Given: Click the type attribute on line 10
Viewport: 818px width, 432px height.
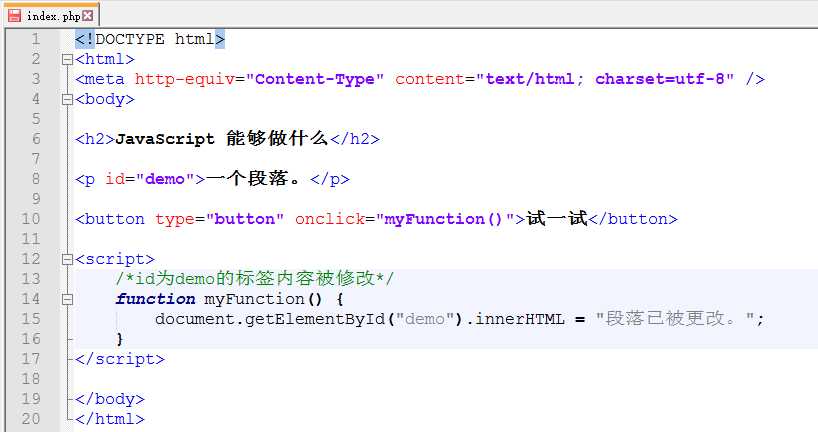Looking at the screenshot, I should [174, 220].
